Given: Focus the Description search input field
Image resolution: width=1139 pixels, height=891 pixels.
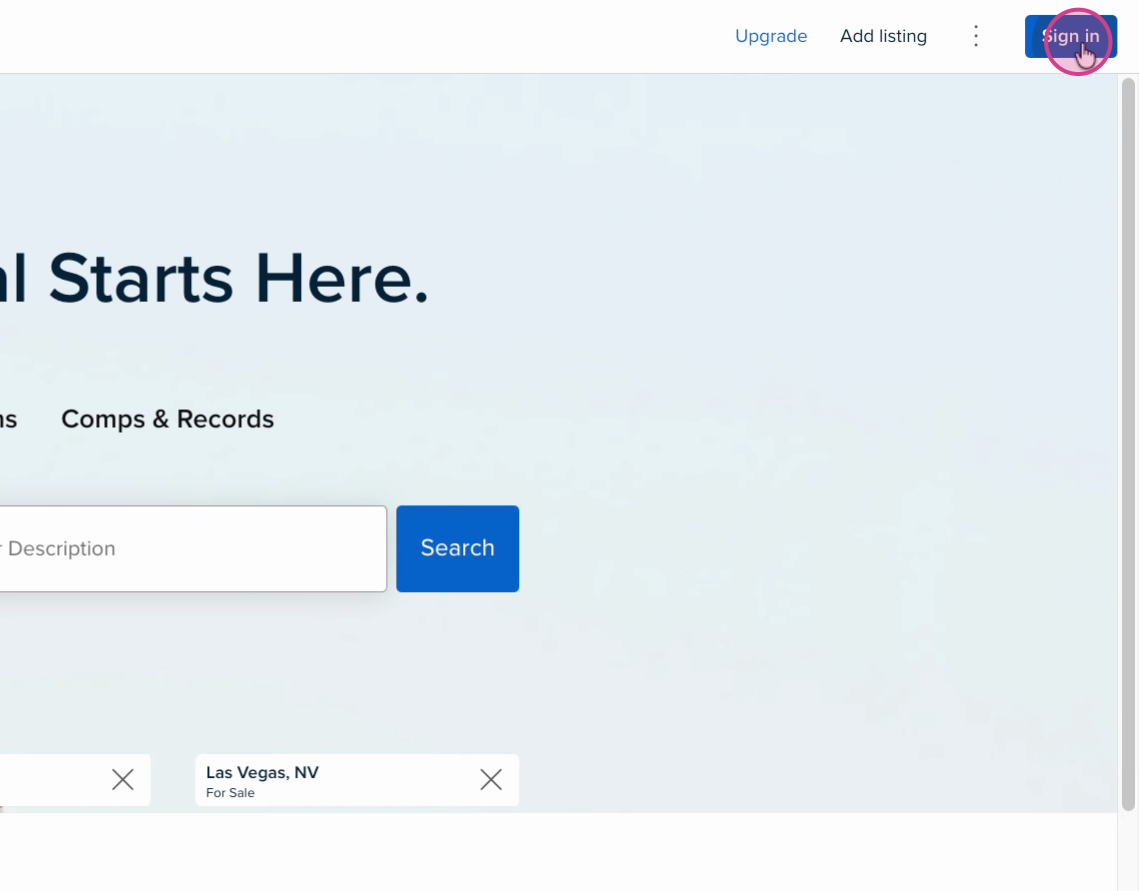Looking at the screenshot, I should [190, 548].
